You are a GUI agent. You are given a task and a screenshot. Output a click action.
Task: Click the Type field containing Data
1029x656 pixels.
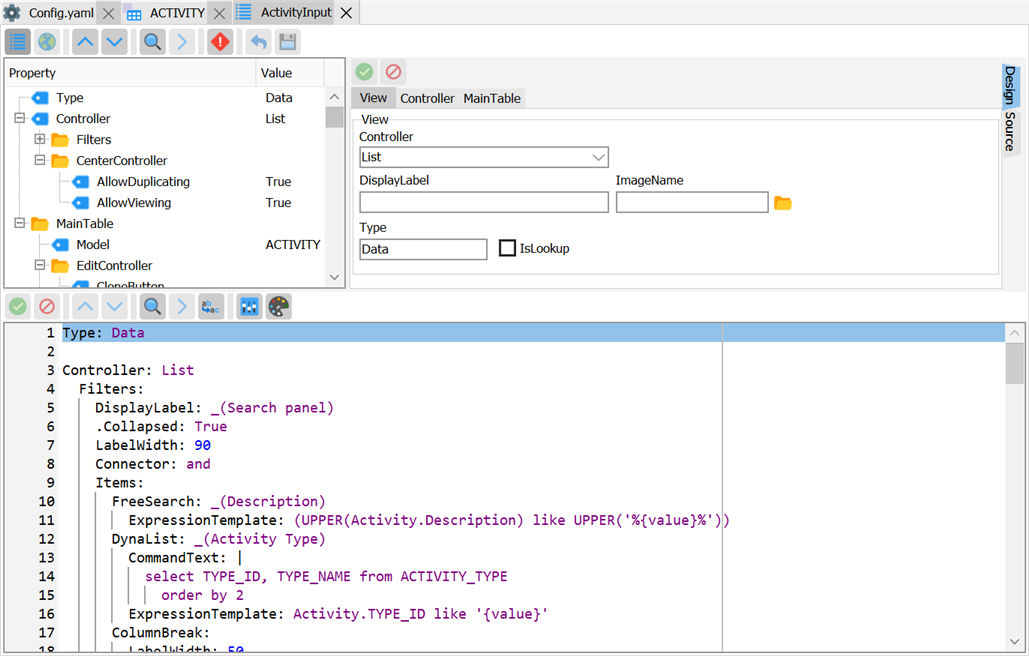[x=423, y=249]
